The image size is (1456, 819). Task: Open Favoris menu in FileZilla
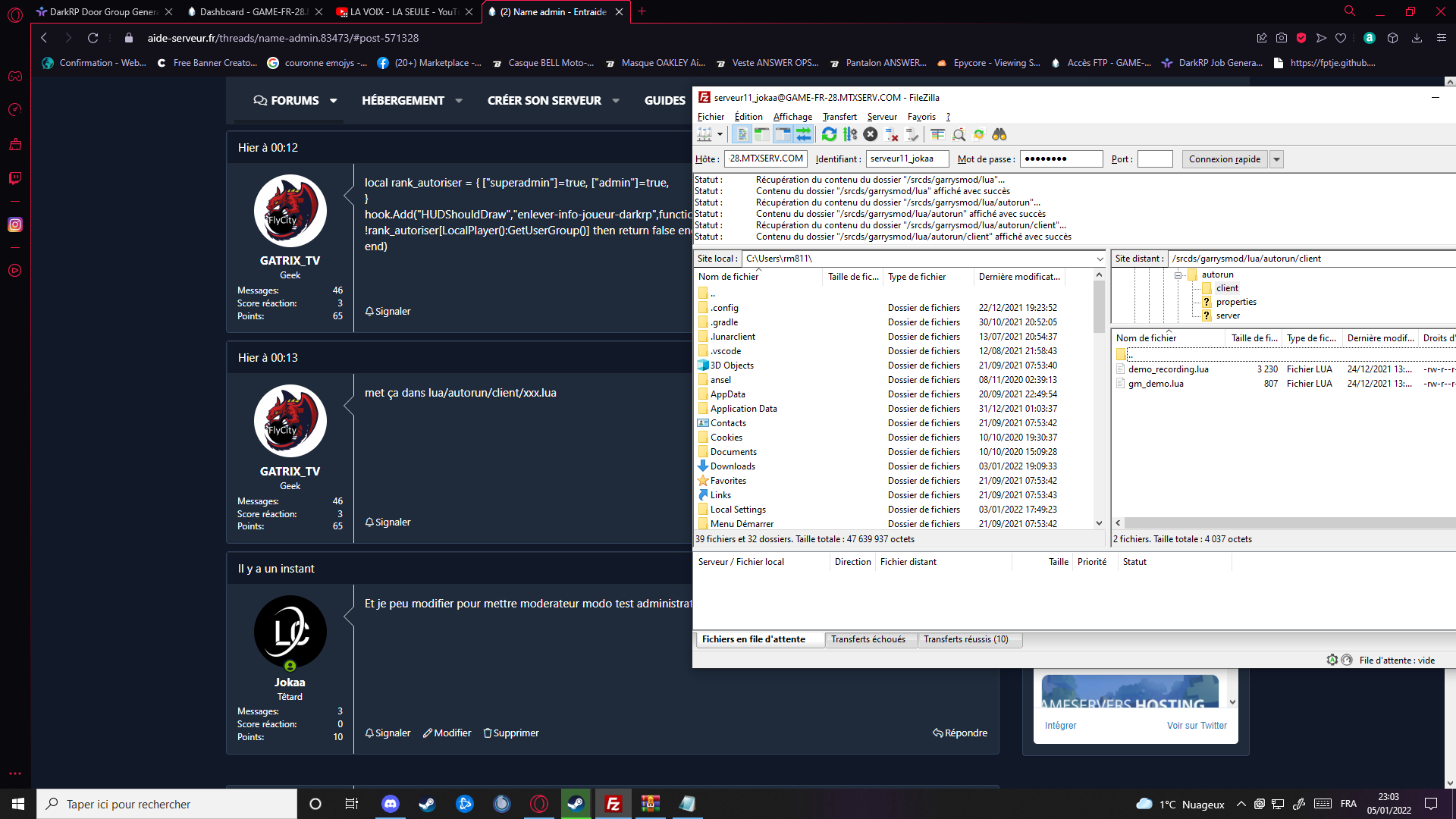click(x=921, y=117)
